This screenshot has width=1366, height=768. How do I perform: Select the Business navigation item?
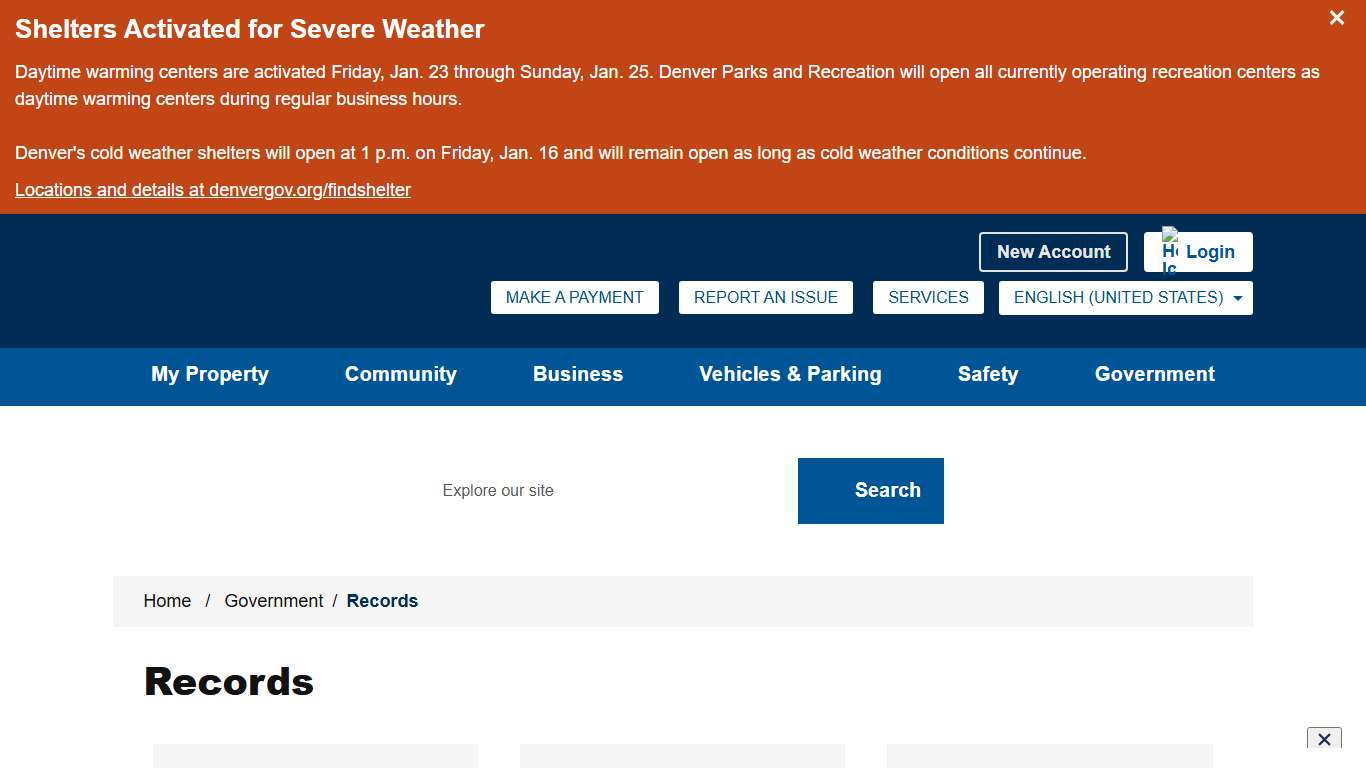577,375
